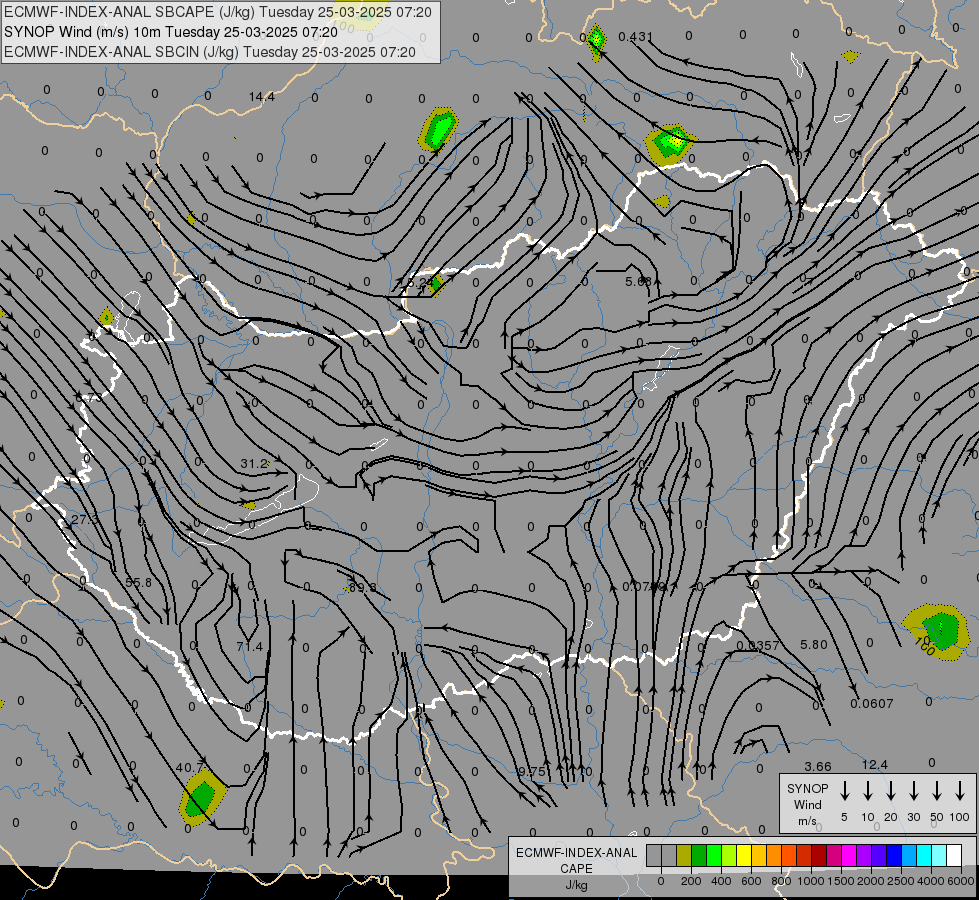Pick the pure blue swatch in CAPE legend
Screen dimensions: 979x900
[x=894, y=855]
